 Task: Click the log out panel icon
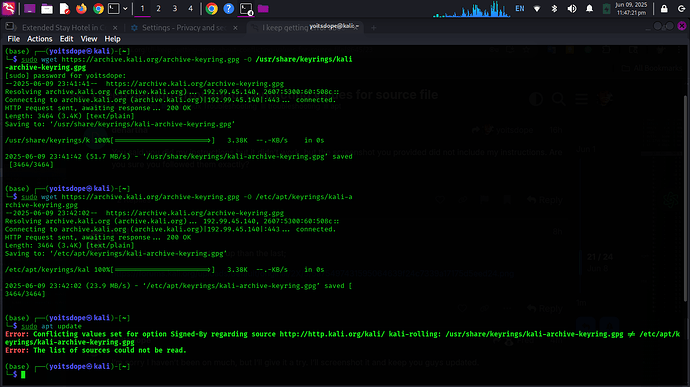pyautogui.click(x=681, y=8)
